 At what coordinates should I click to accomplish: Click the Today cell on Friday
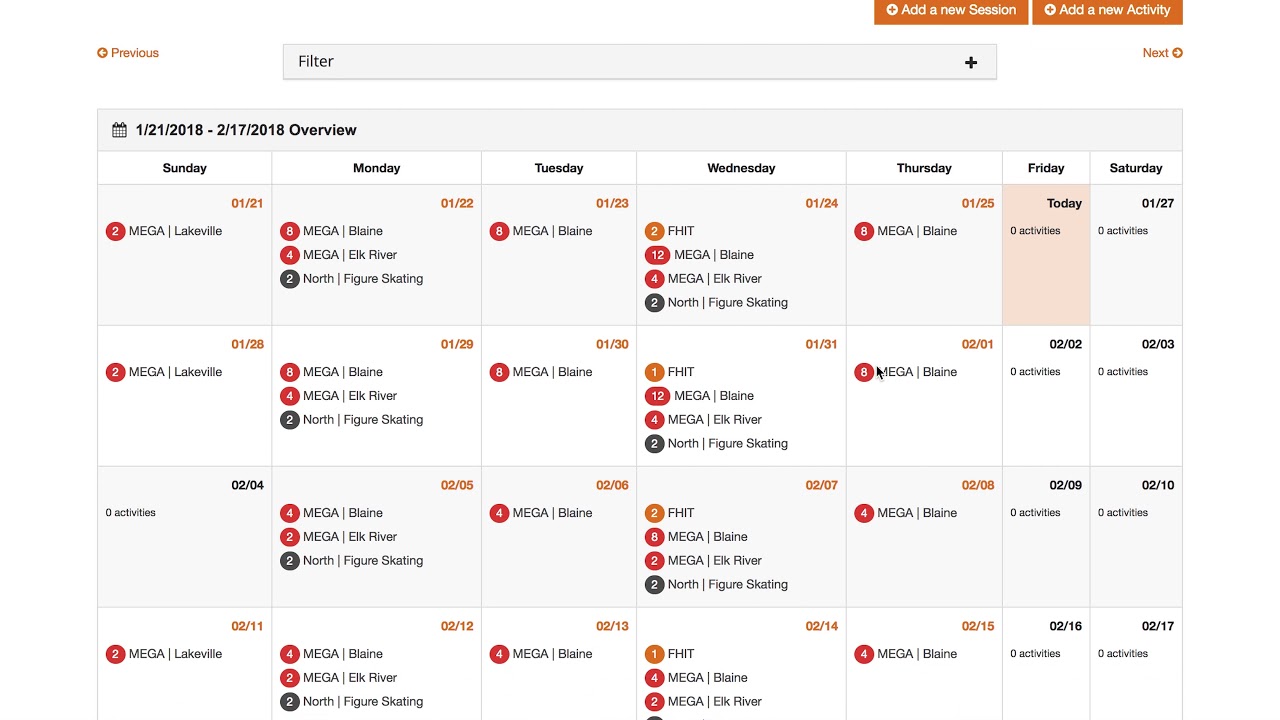click(1045, 255)
